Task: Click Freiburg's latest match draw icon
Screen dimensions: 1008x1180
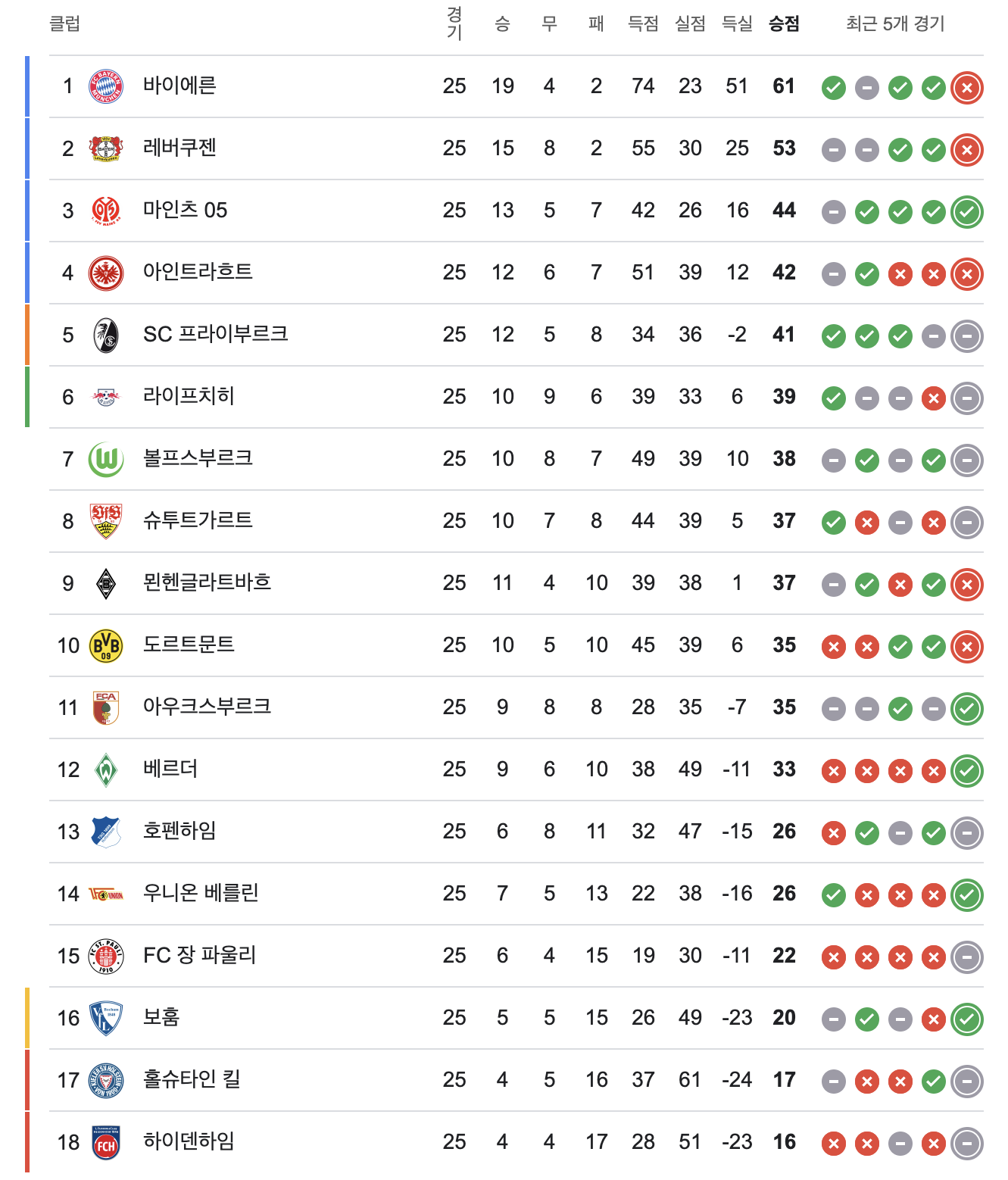Action: pyautogui.click(x=967, y=336)
